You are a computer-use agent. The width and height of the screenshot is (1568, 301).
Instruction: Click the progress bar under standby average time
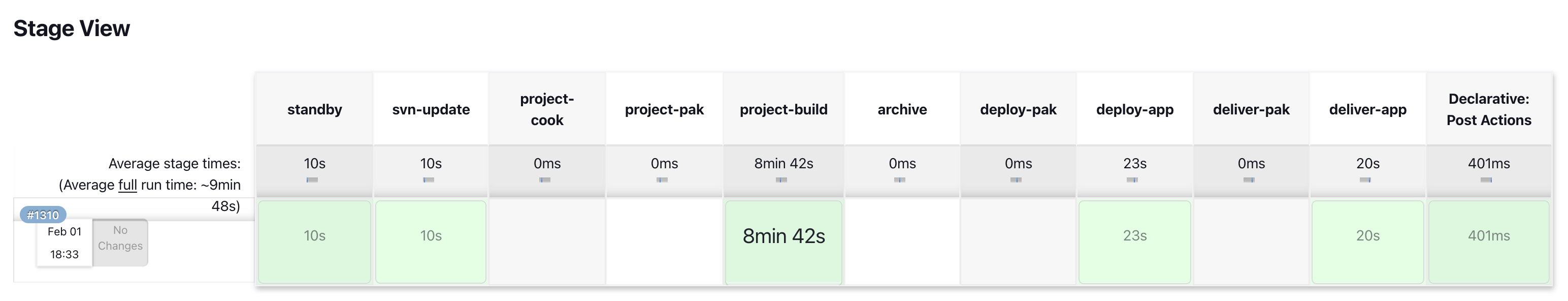point(312,180)
